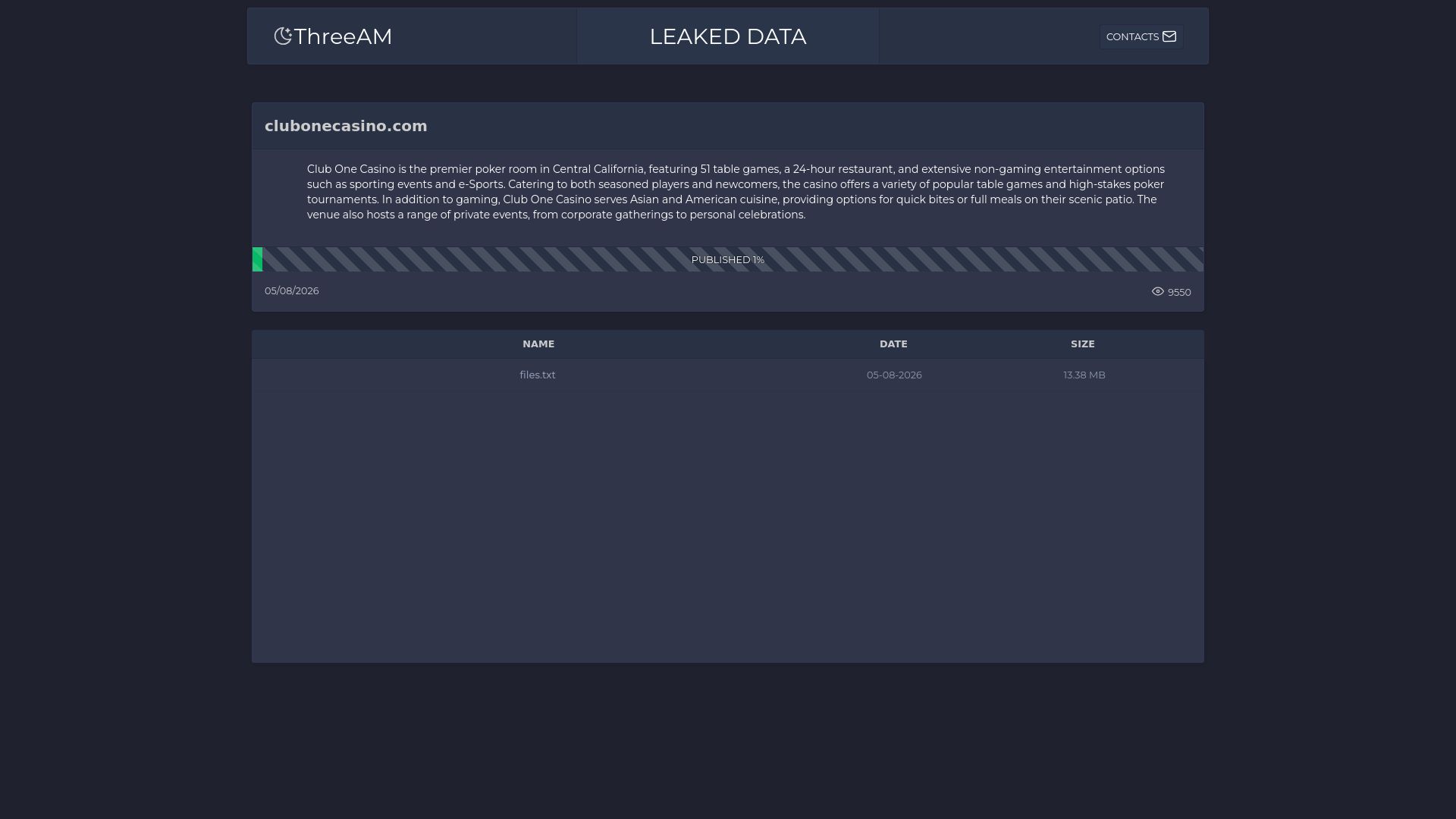Click the file date 05-08-2026
The image size is (1456, 819).
(x=894, y=375)
